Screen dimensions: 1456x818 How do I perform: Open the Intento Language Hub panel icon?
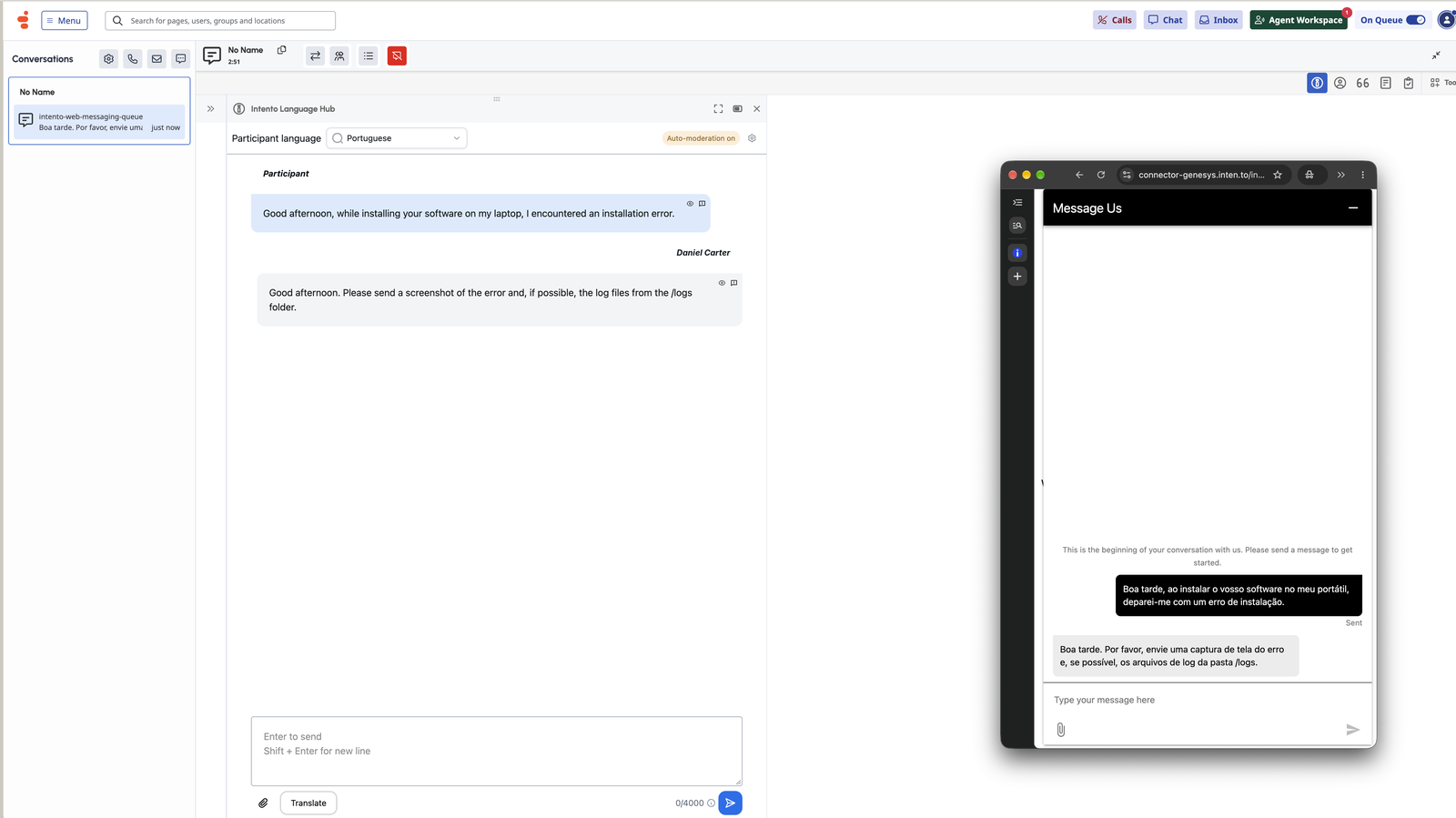coord(1317,83)
